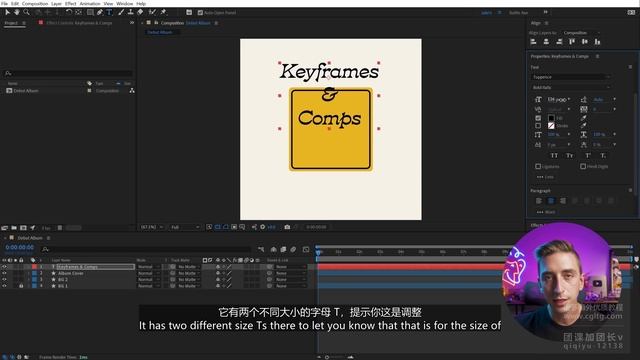640x360 pixels.
Task: Select the Rectangle shape tool
Action: click(90, 12)
